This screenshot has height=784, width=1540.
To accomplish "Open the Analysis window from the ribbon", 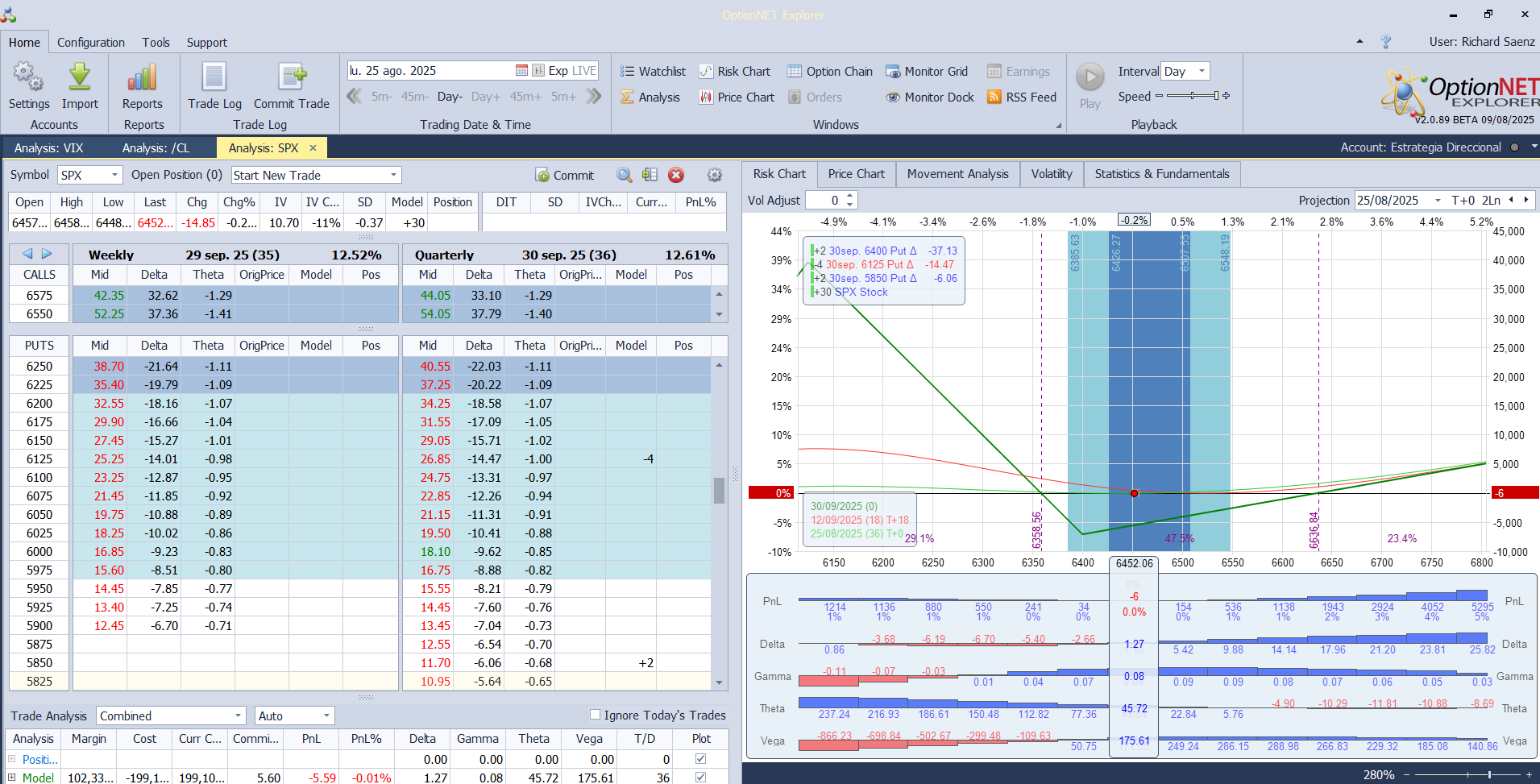I will (x=650, y=97).
